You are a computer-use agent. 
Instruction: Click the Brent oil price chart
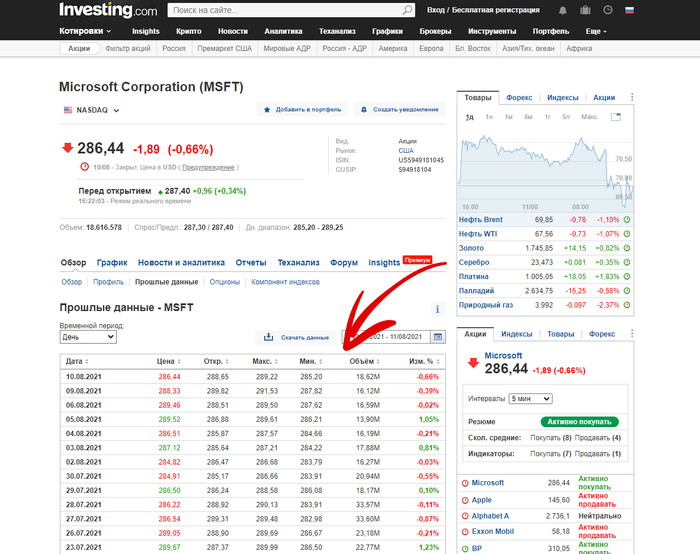coord(545,170)
